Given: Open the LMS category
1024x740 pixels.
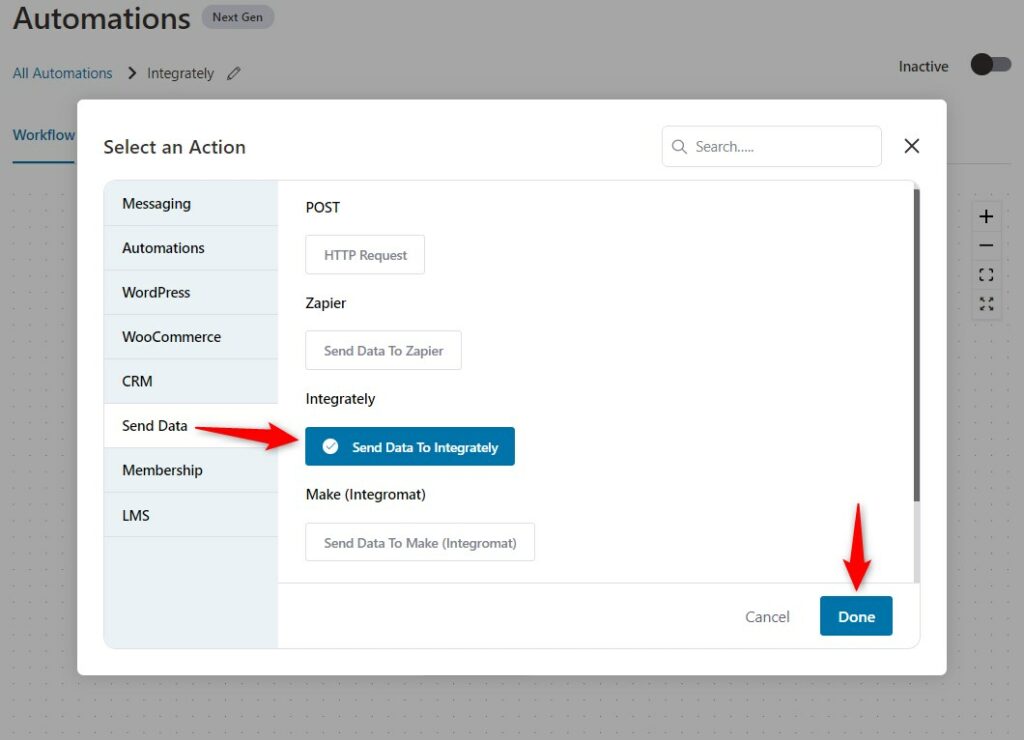Looking at the screenshot, I should click(x=191, y=515).
